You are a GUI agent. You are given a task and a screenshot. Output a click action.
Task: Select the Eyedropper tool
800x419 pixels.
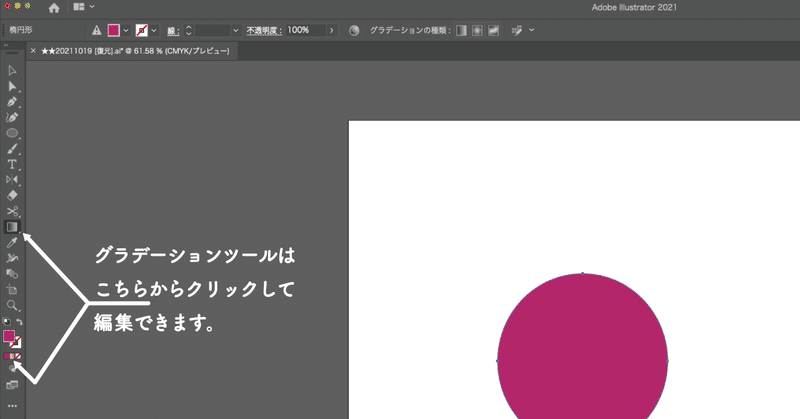tap(12, 242)
